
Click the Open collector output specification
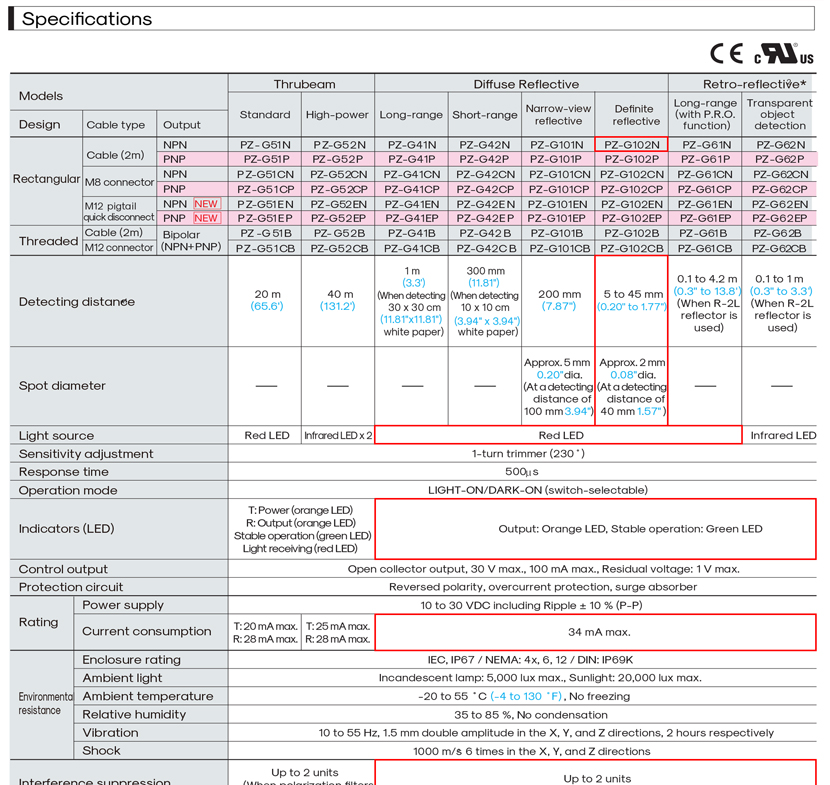544,569
